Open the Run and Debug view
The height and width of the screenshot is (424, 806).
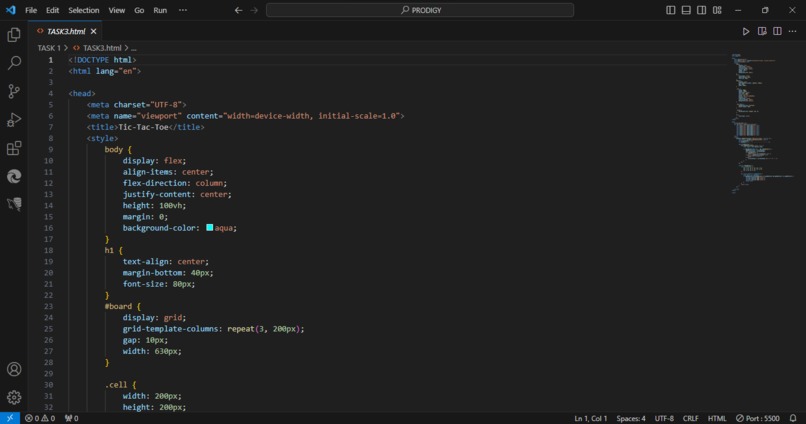(x=14, y=120)
